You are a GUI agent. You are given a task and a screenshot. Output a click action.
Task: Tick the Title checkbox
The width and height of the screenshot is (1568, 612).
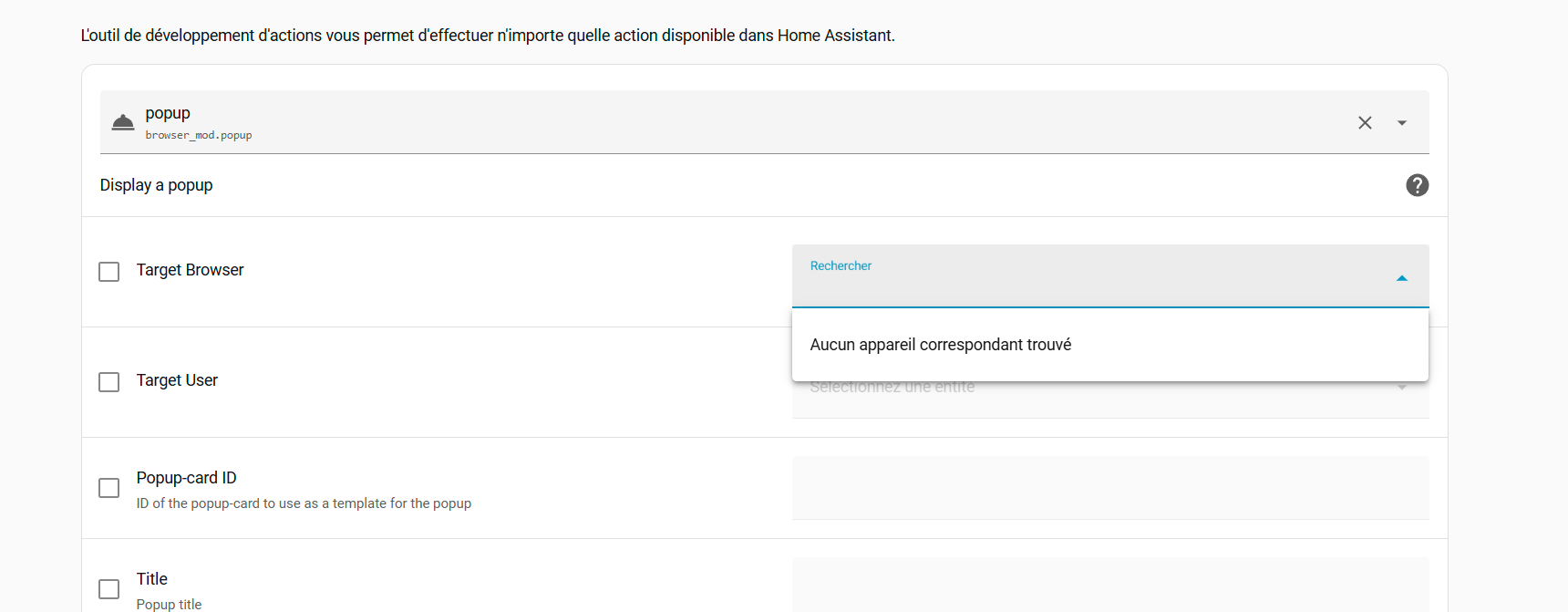point(109,589)
